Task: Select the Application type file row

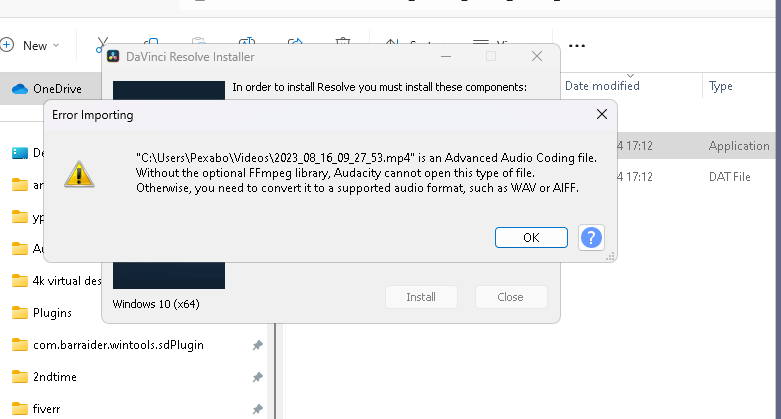Action: pos(696,145)
